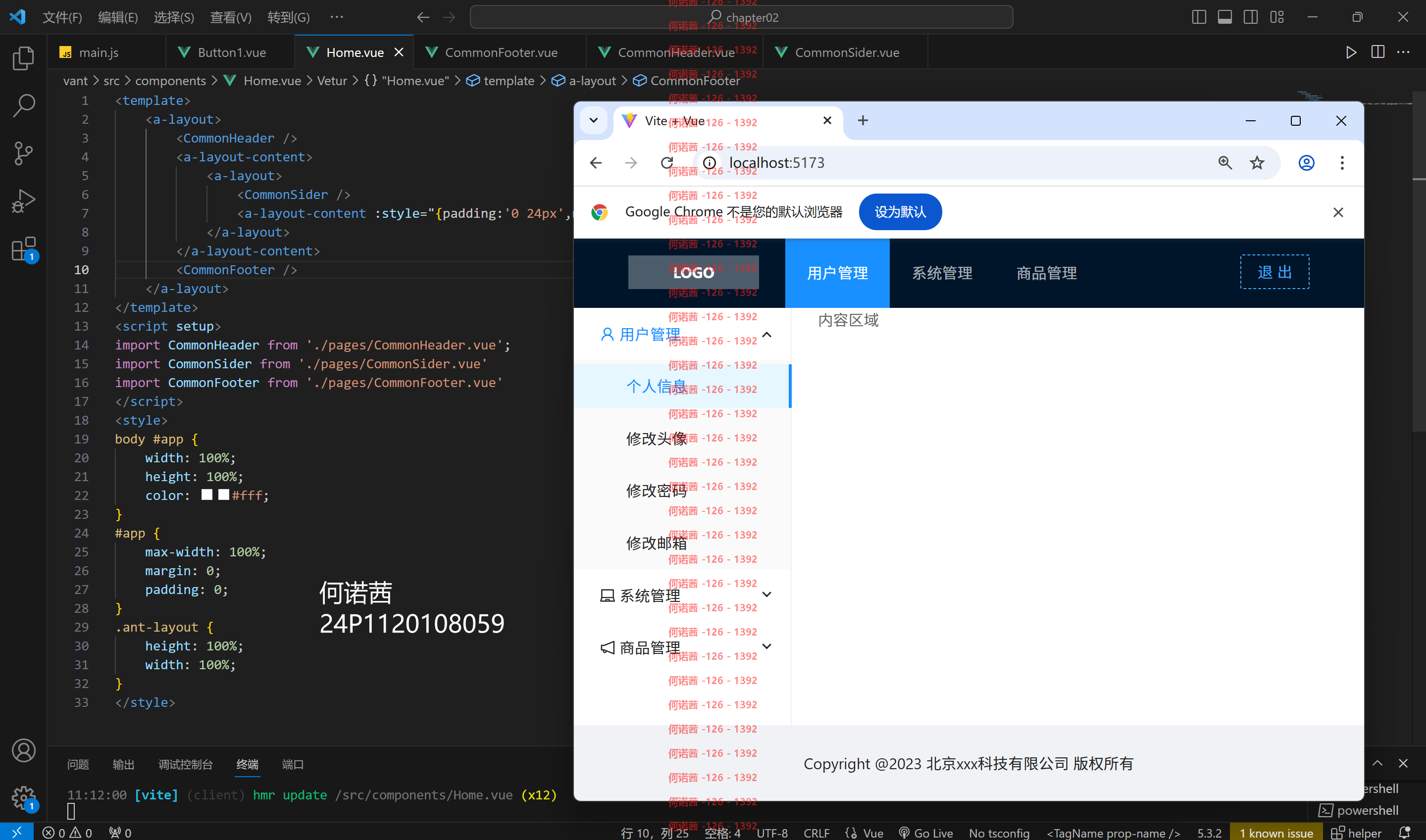Go forward with VS Code navigation arrow
This screenshot has width=1426, height=840.
[x=449, y=17]
